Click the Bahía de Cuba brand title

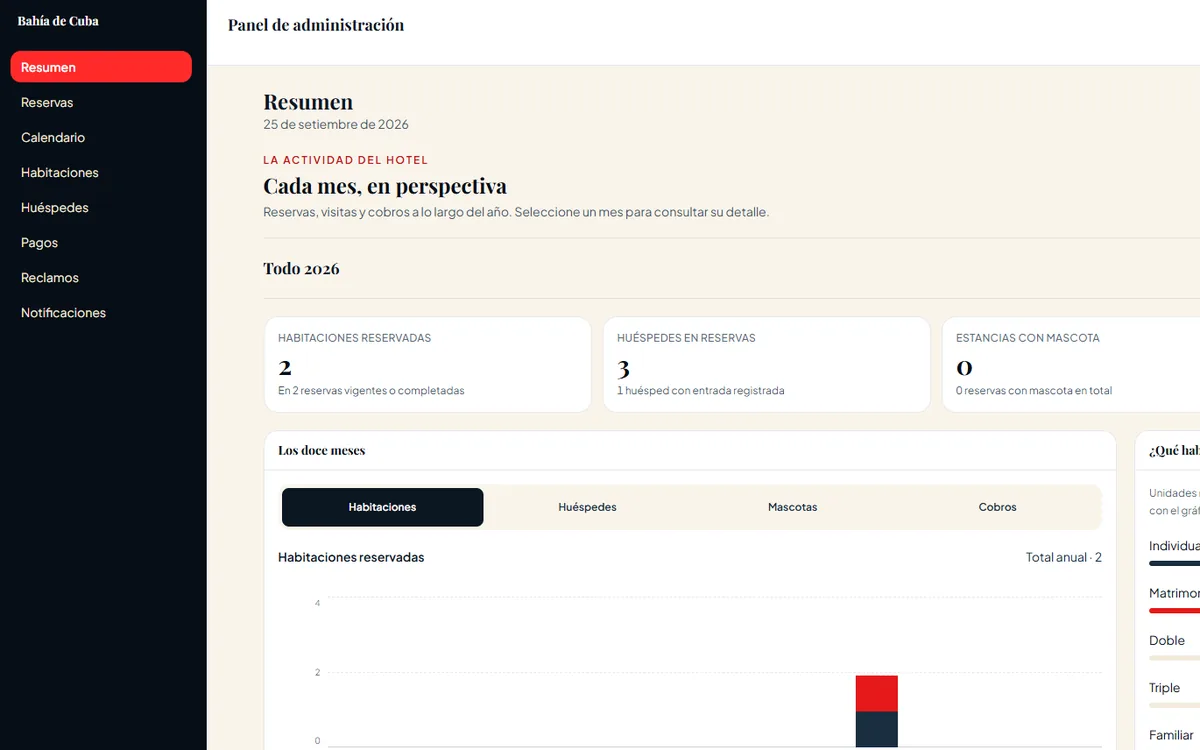pos(58,21)
